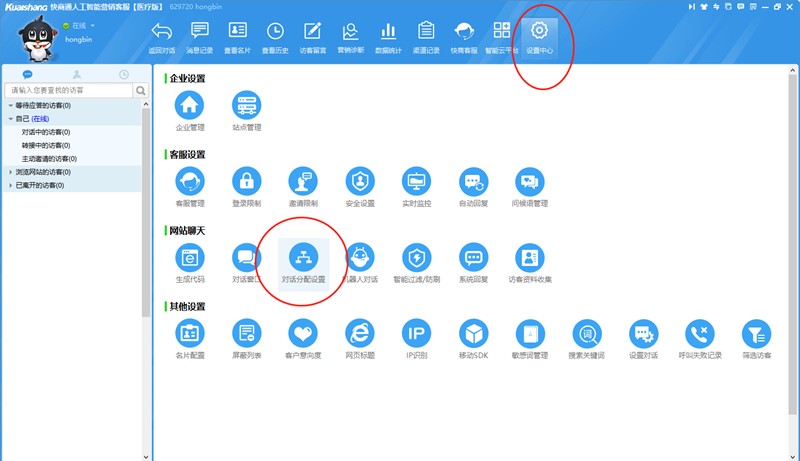Open 筛选访客 filter icon
Viewport: 800px width, 461px height.
click(756, 333)
